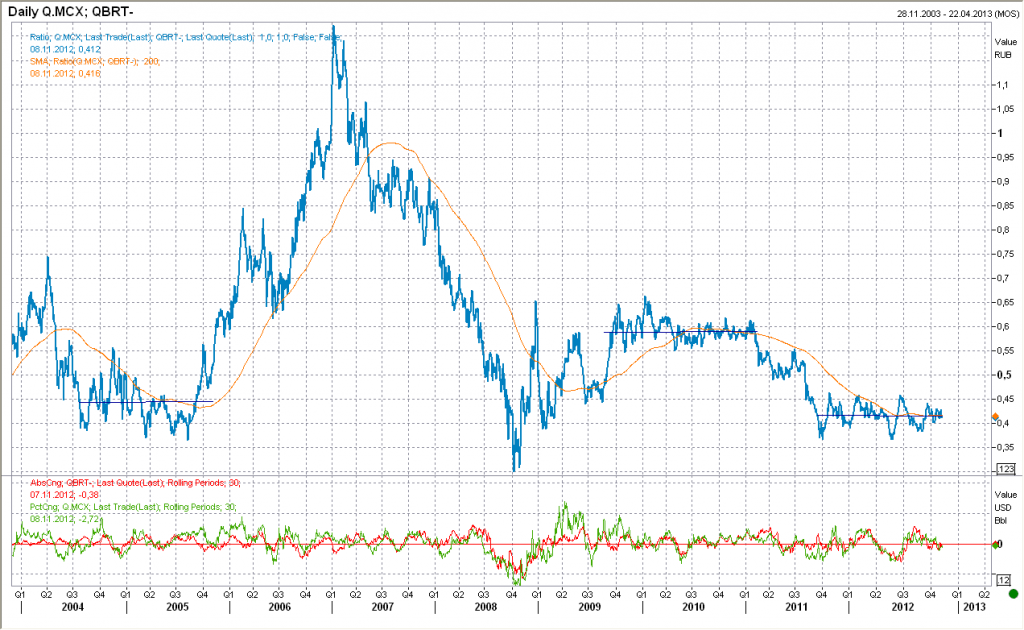This screenshot has height=630, width=1024.
Task: Select the red AbsChg QBRT legend line
Action: [x=135, y=482]
